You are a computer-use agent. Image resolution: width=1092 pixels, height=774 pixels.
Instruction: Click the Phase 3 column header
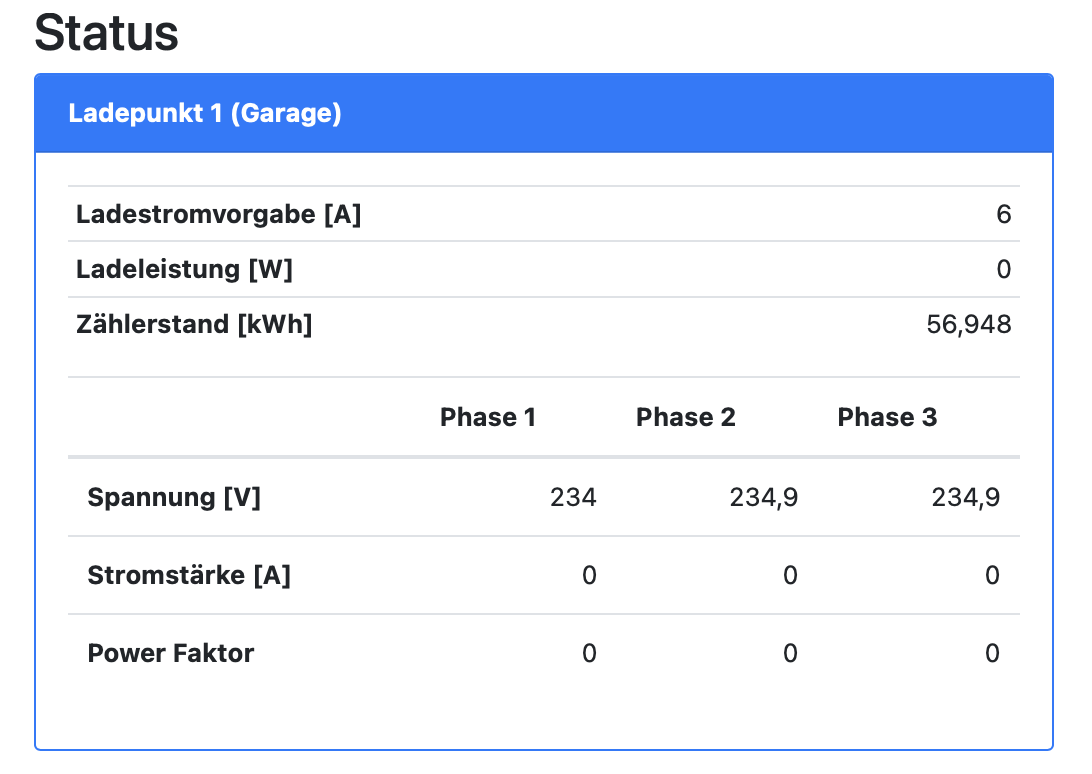click(887, 417)
